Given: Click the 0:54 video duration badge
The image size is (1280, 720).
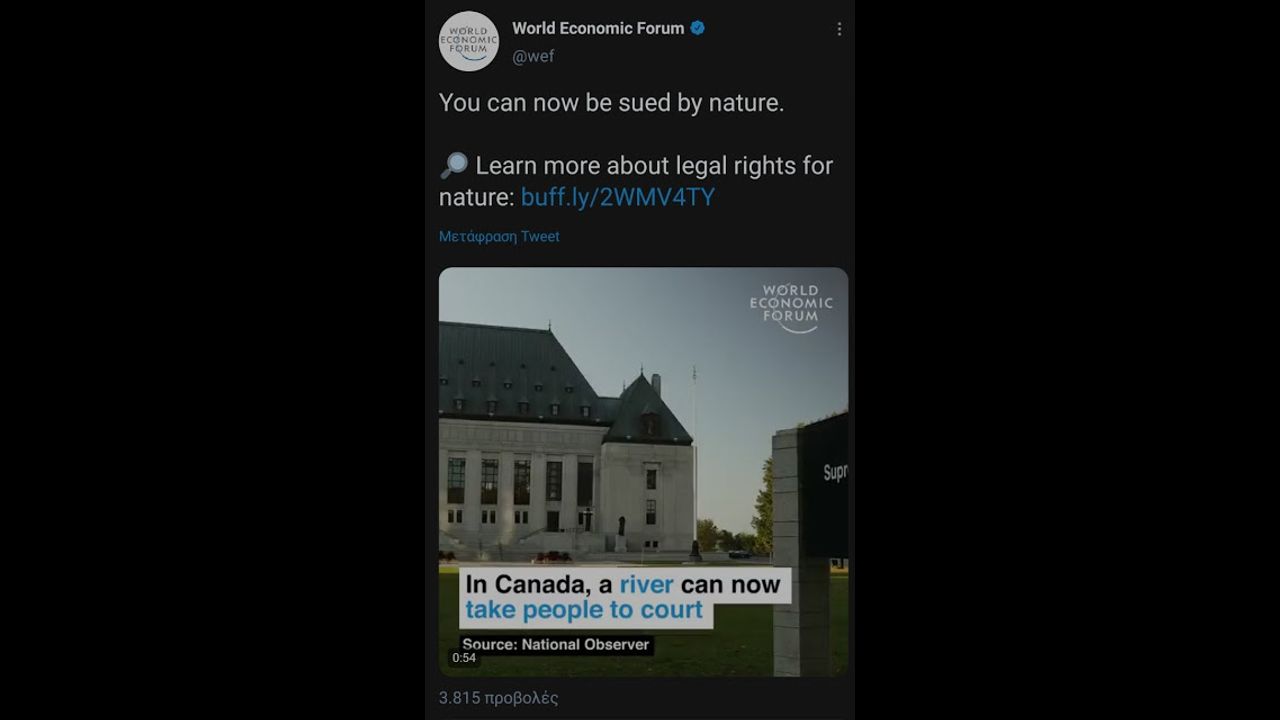Looking at the screenshot, I should tap(464, 658).
